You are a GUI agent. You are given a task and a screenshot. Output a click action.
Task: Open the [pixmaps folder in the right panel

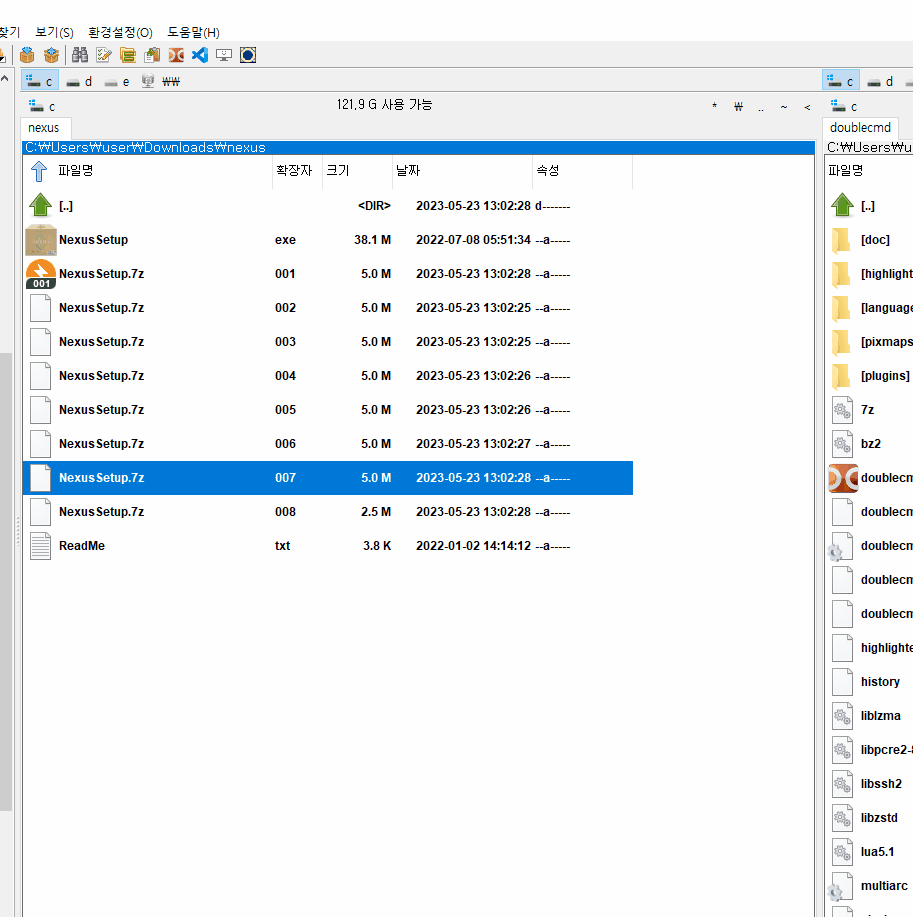(870, 342)
